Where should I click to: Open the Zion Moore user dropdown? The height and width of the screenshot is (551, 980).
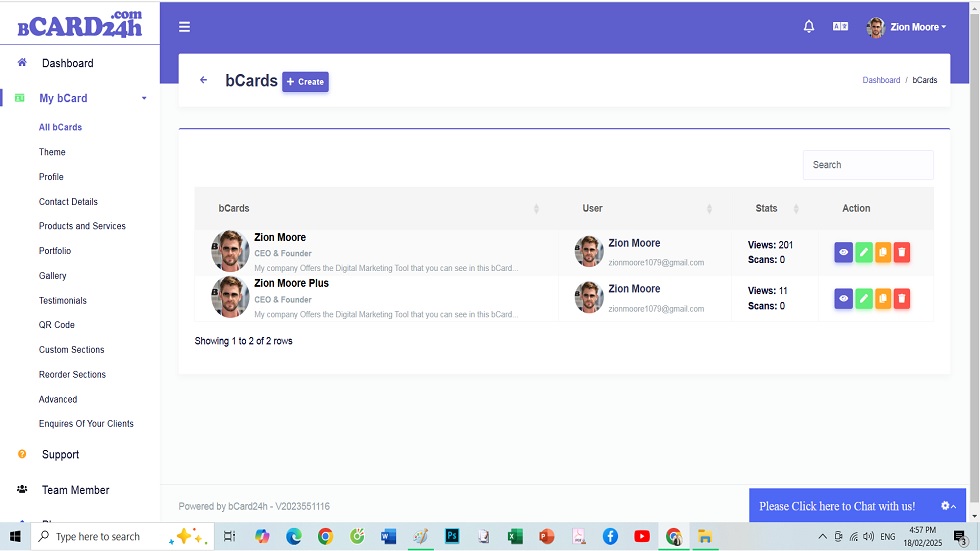click(x=907, y=27)
